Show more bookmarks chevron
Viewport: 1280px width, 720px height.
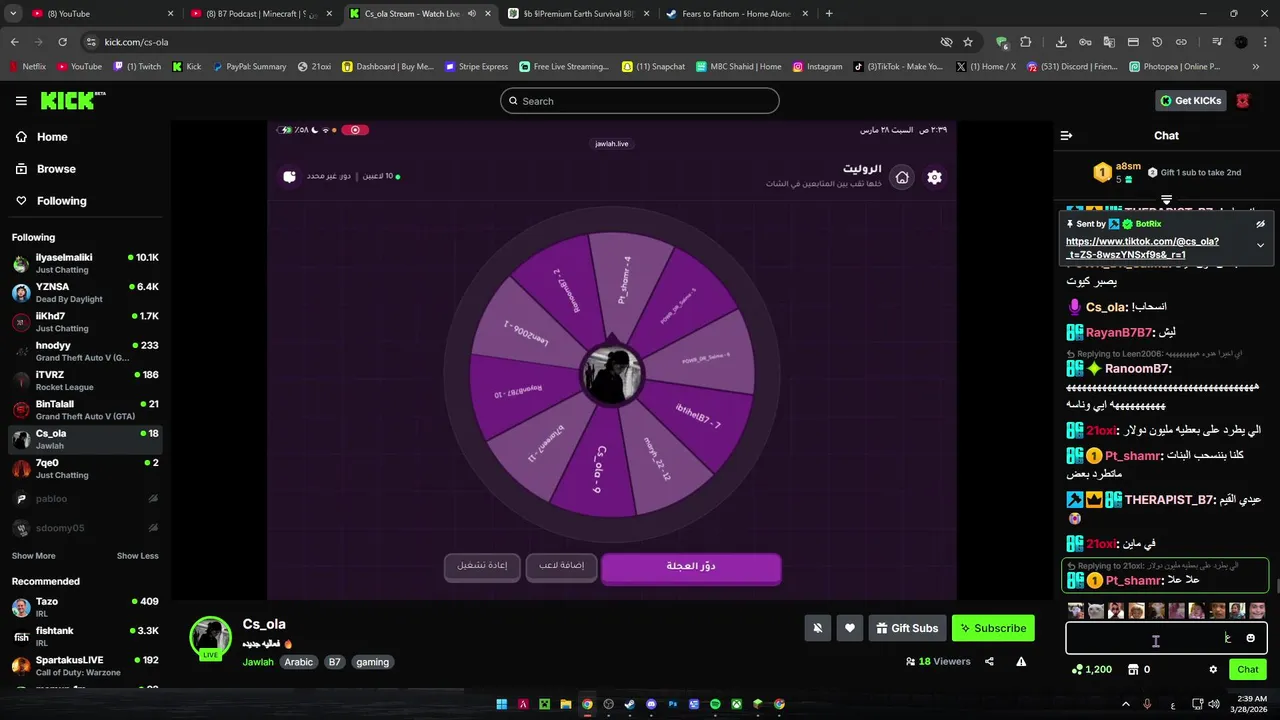tap(1257, 67)
